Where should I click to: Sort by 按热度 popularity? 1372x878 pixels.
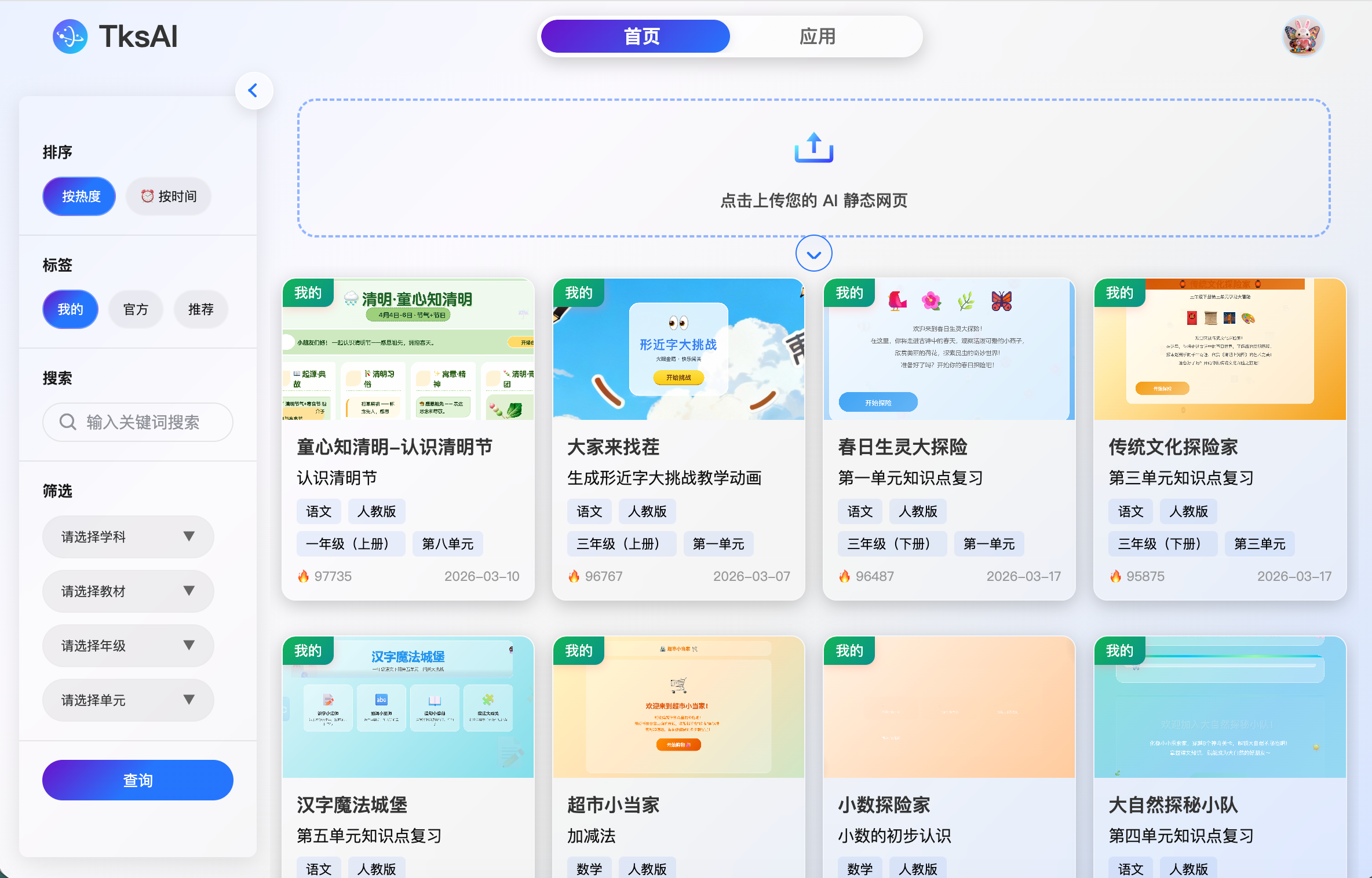coord(79,196)
